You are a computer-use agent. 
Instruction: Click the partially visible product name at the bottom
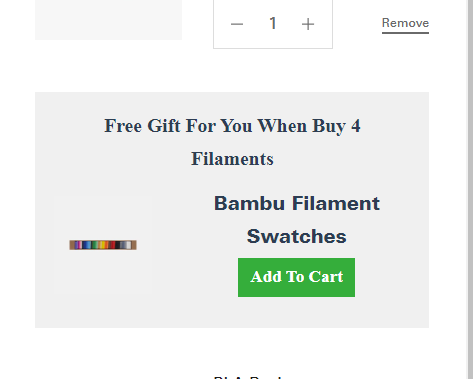pyautogui.click(x=247, y=377)
